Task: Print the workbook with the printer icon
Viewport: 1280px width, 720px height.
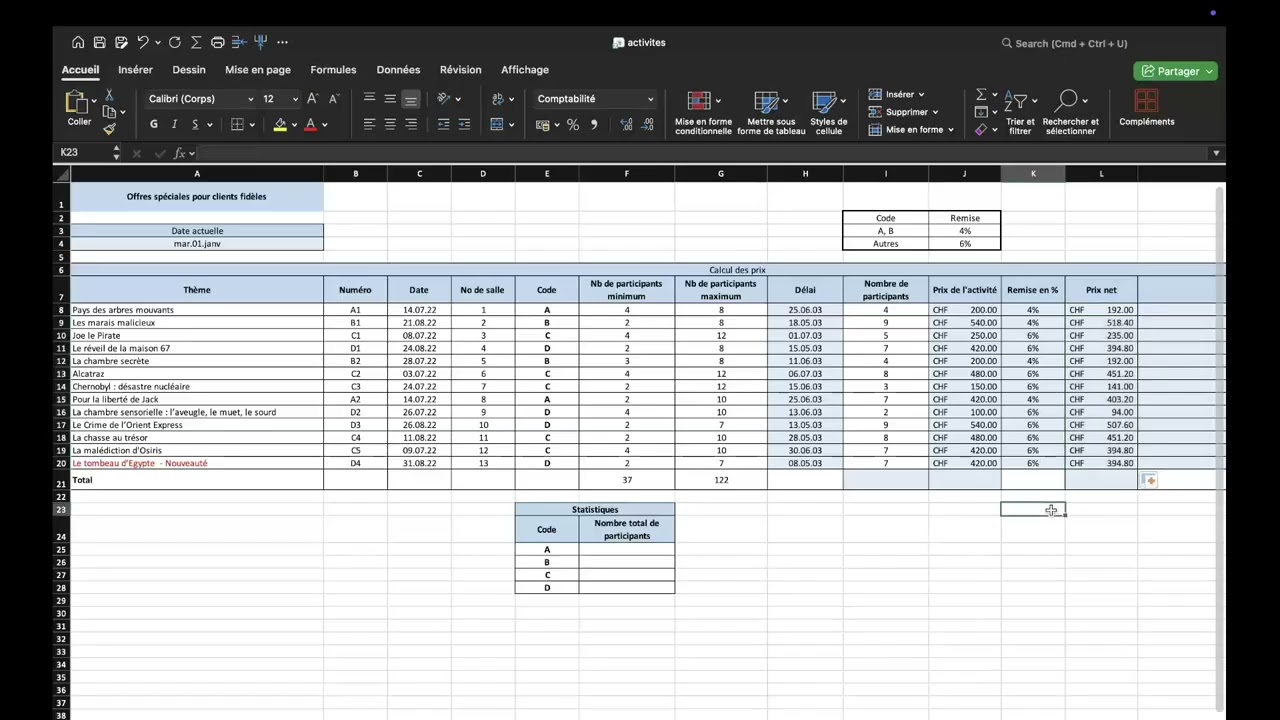Action: (x=217, y=42)
